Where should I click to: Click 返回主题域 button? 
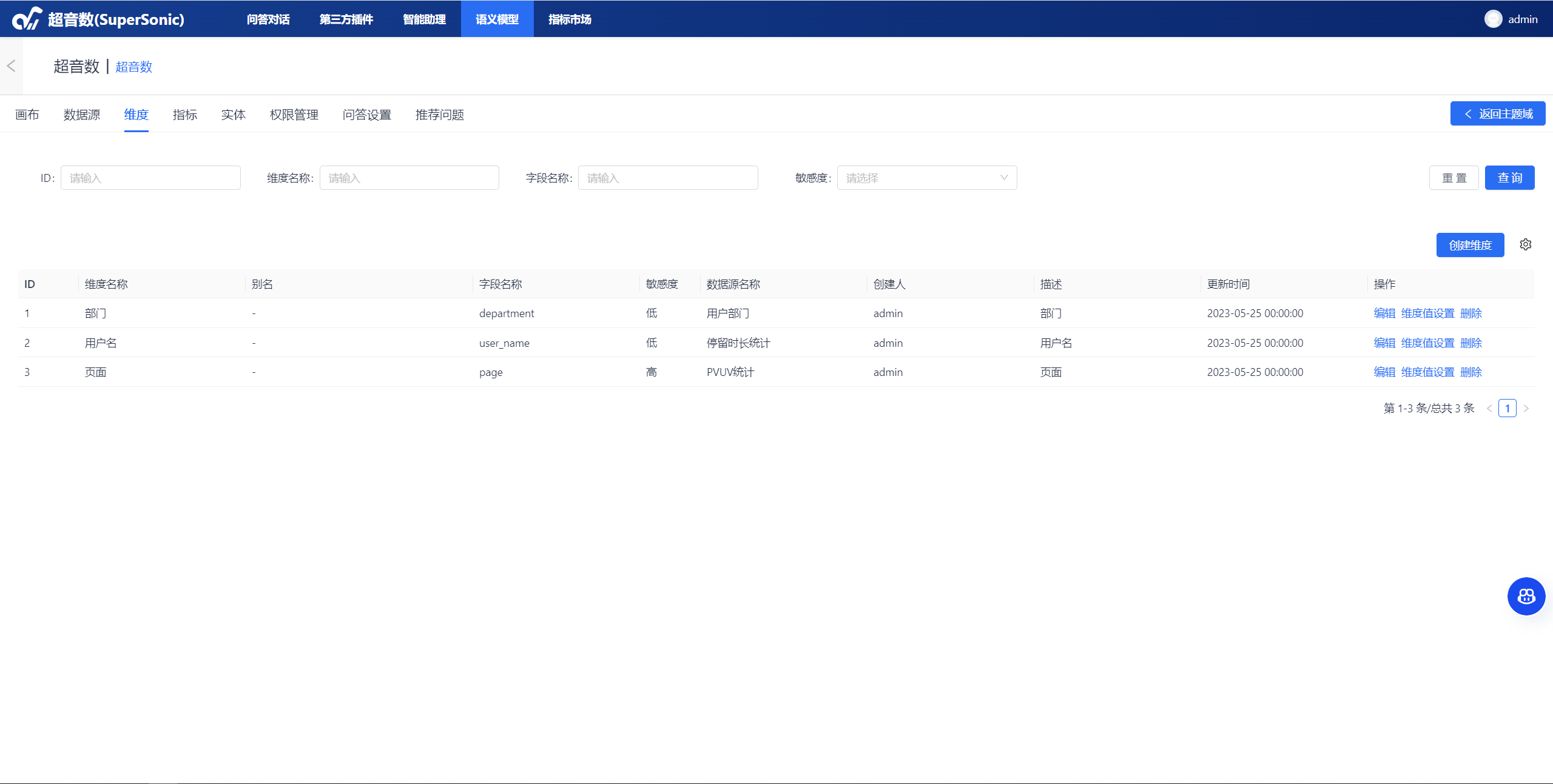click(x=1498, y=114)
